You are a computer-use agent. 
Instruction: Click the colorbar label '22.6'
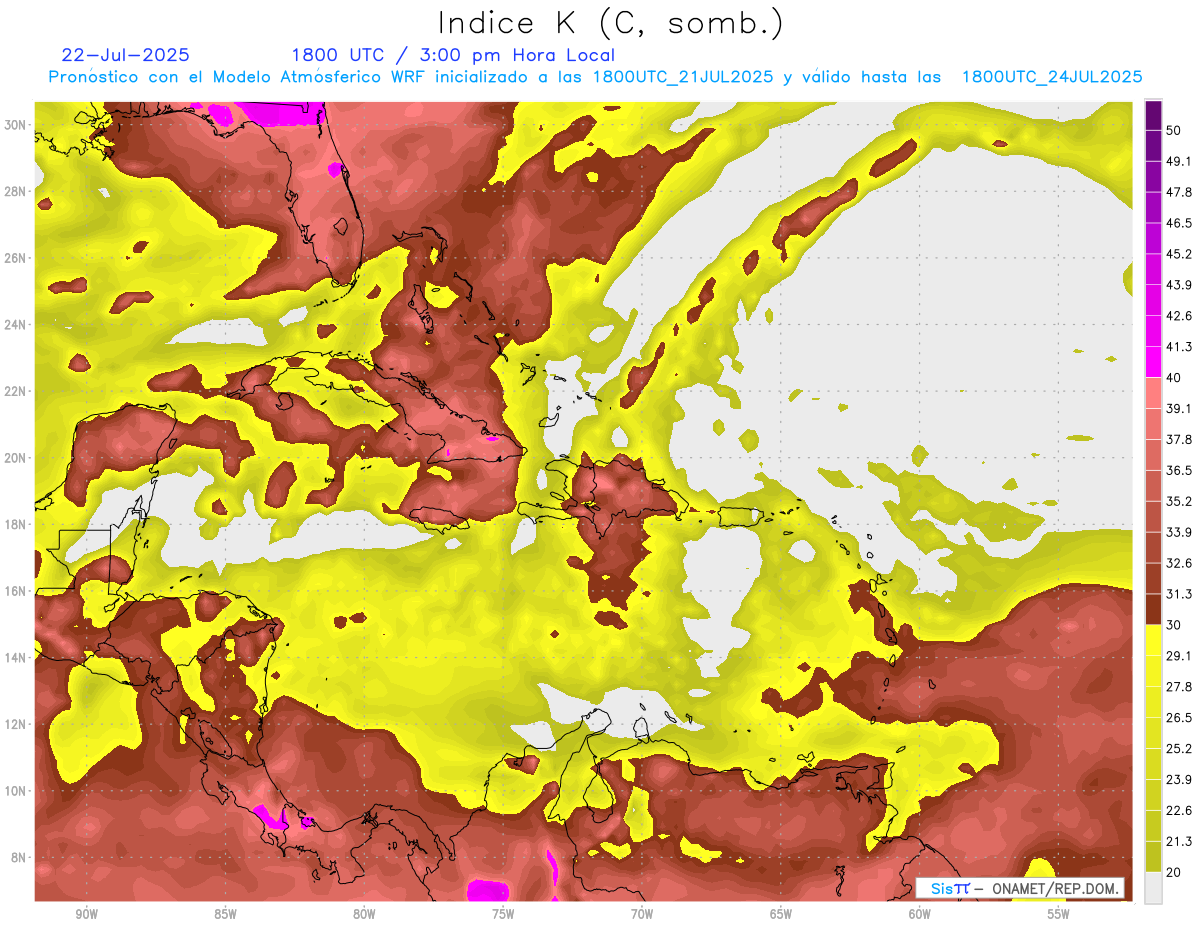coord(1178,811)
